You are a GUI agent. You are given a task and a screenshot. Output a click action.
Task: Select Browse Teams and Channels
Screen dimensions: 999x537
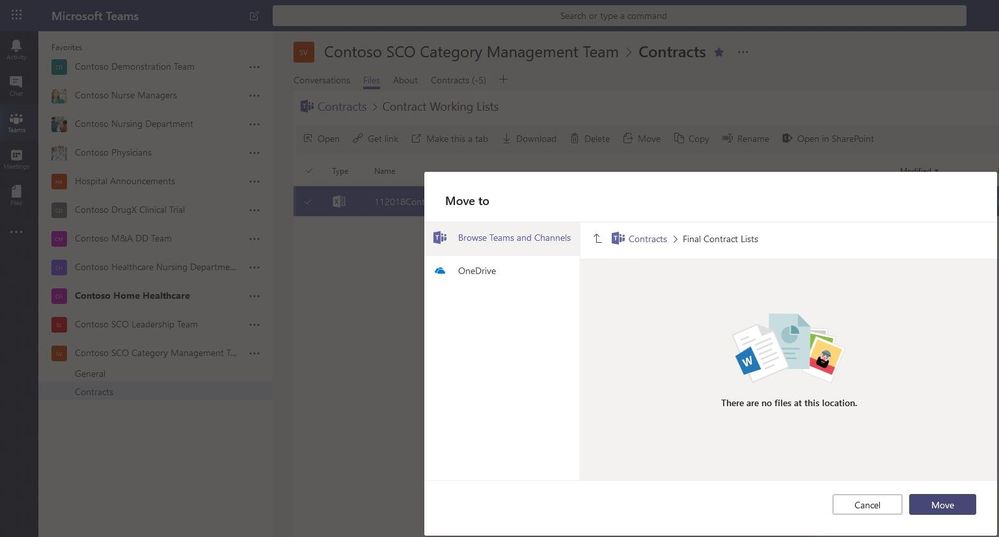[502, 238]
